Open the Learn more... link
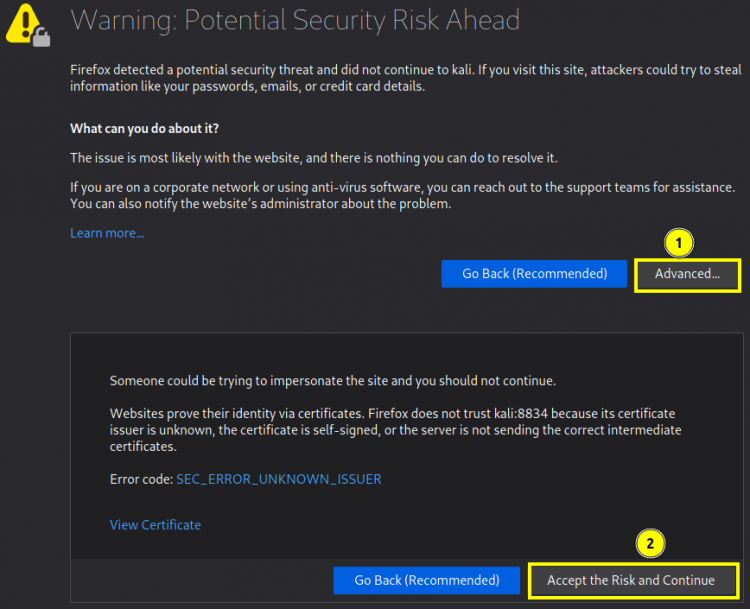Screen dimensions: 750x609 click(107, 233)
